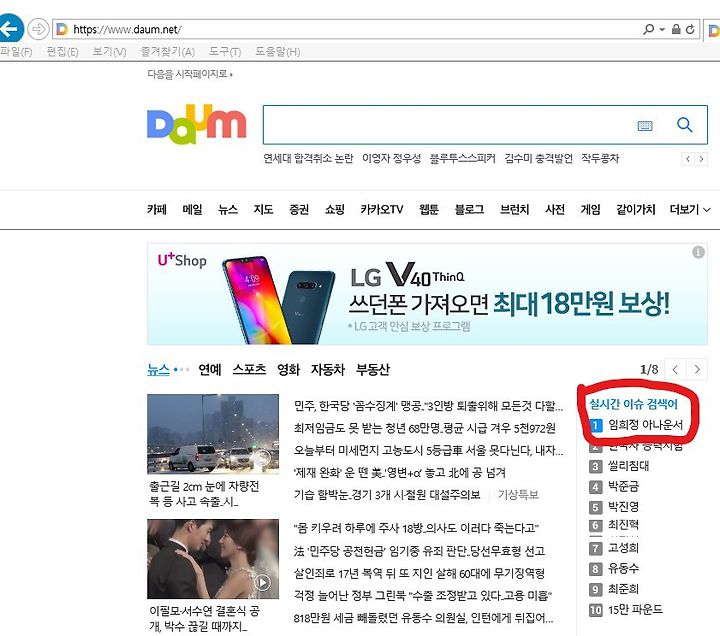Select the 부동산 content tab

pos(373,369)
